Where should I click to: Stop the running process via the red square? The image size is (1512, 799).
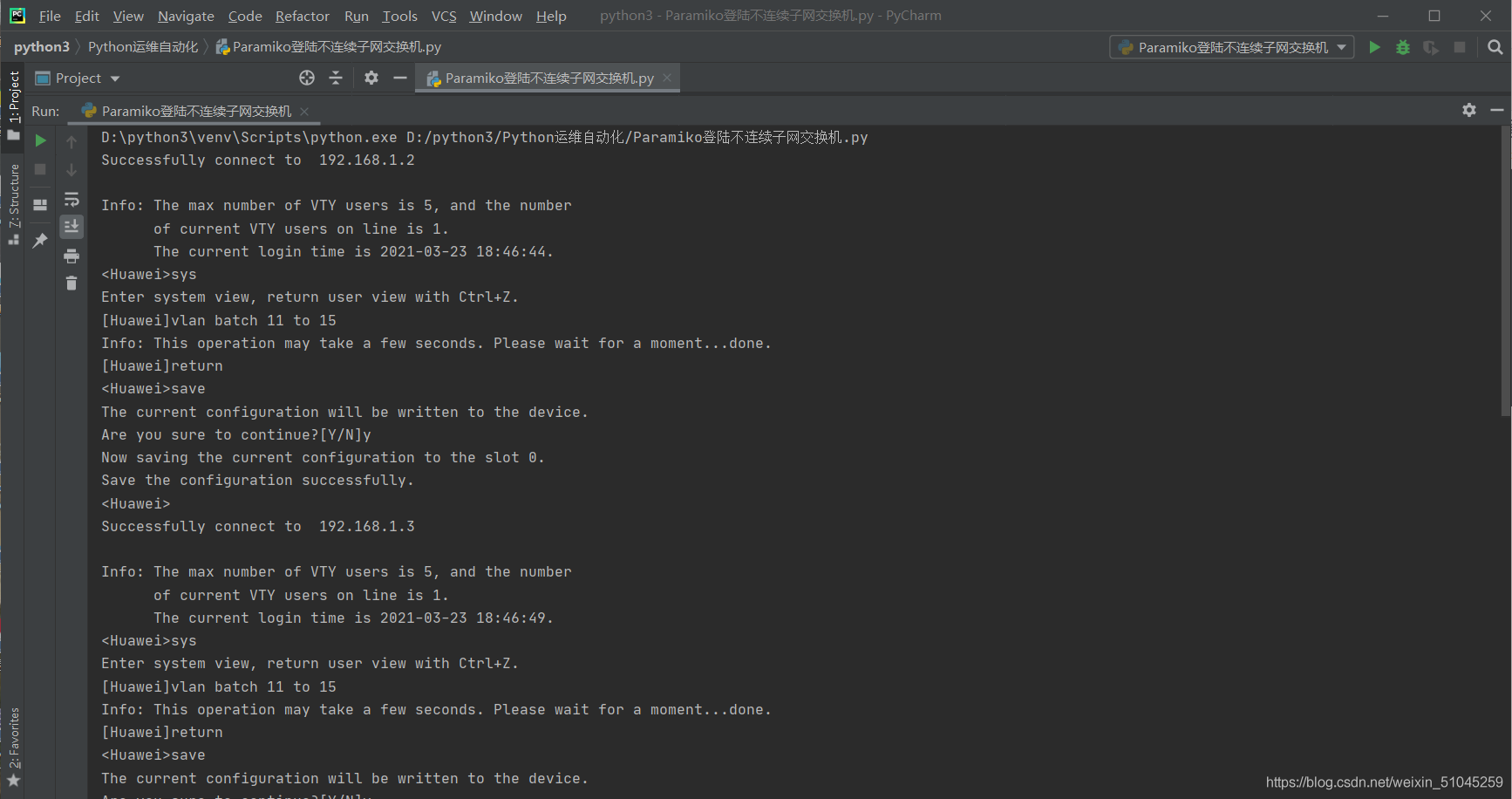click(41, 168)
